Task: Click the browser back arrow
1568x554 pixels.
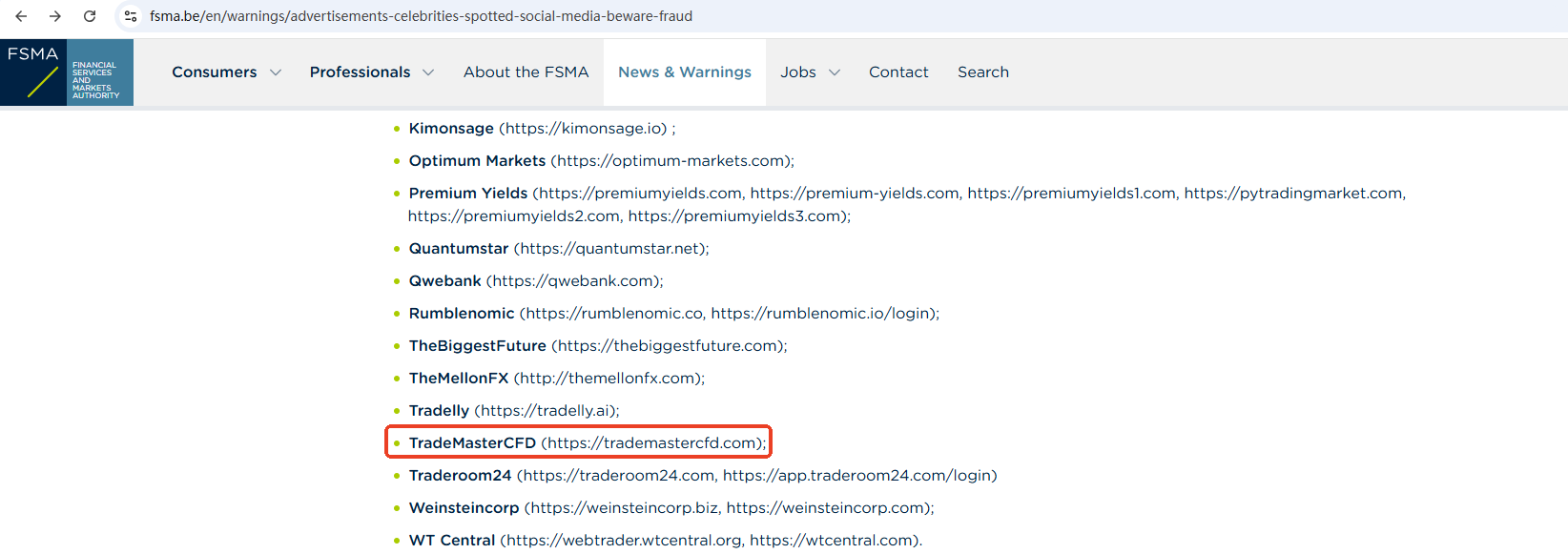Action: click(21, 16)
